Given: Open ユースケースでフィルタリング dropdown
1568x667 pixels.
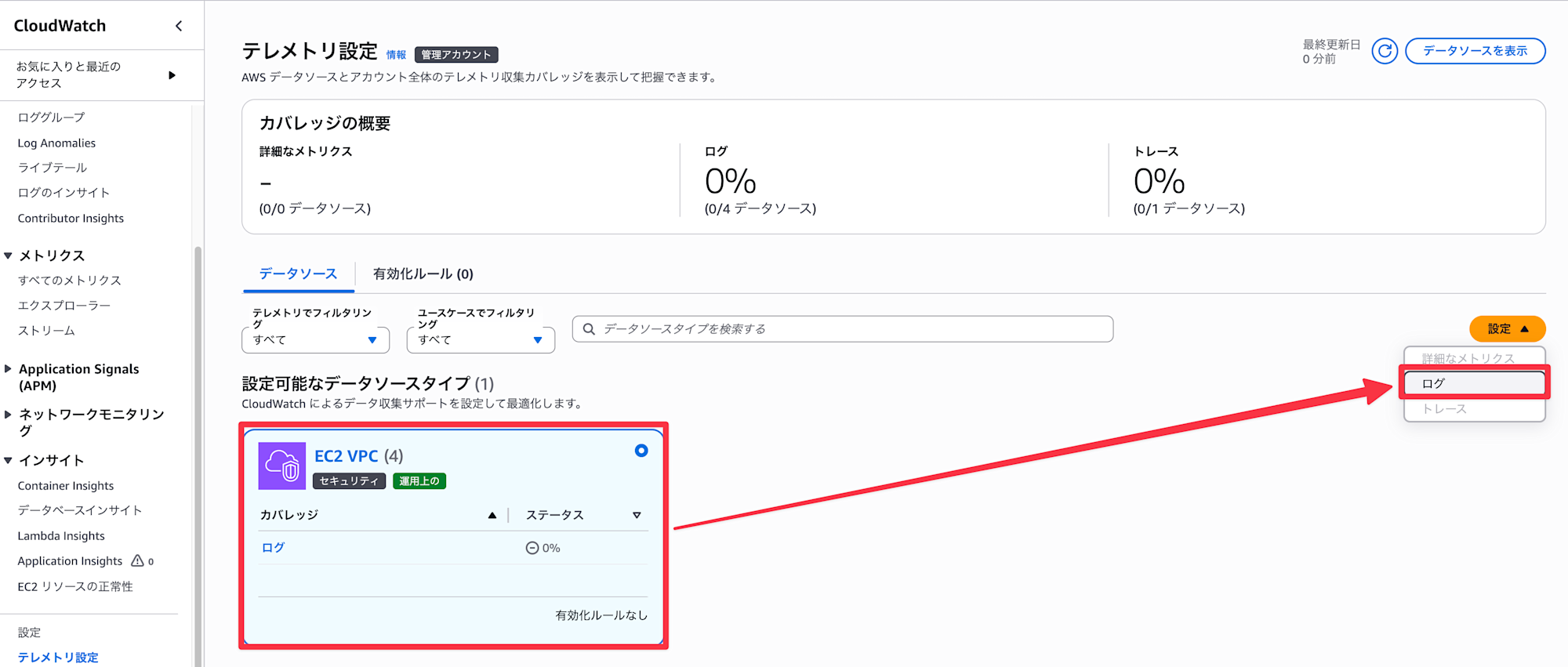Looking at the screenshot, I should pyautogui.click(x=481, y=340).
